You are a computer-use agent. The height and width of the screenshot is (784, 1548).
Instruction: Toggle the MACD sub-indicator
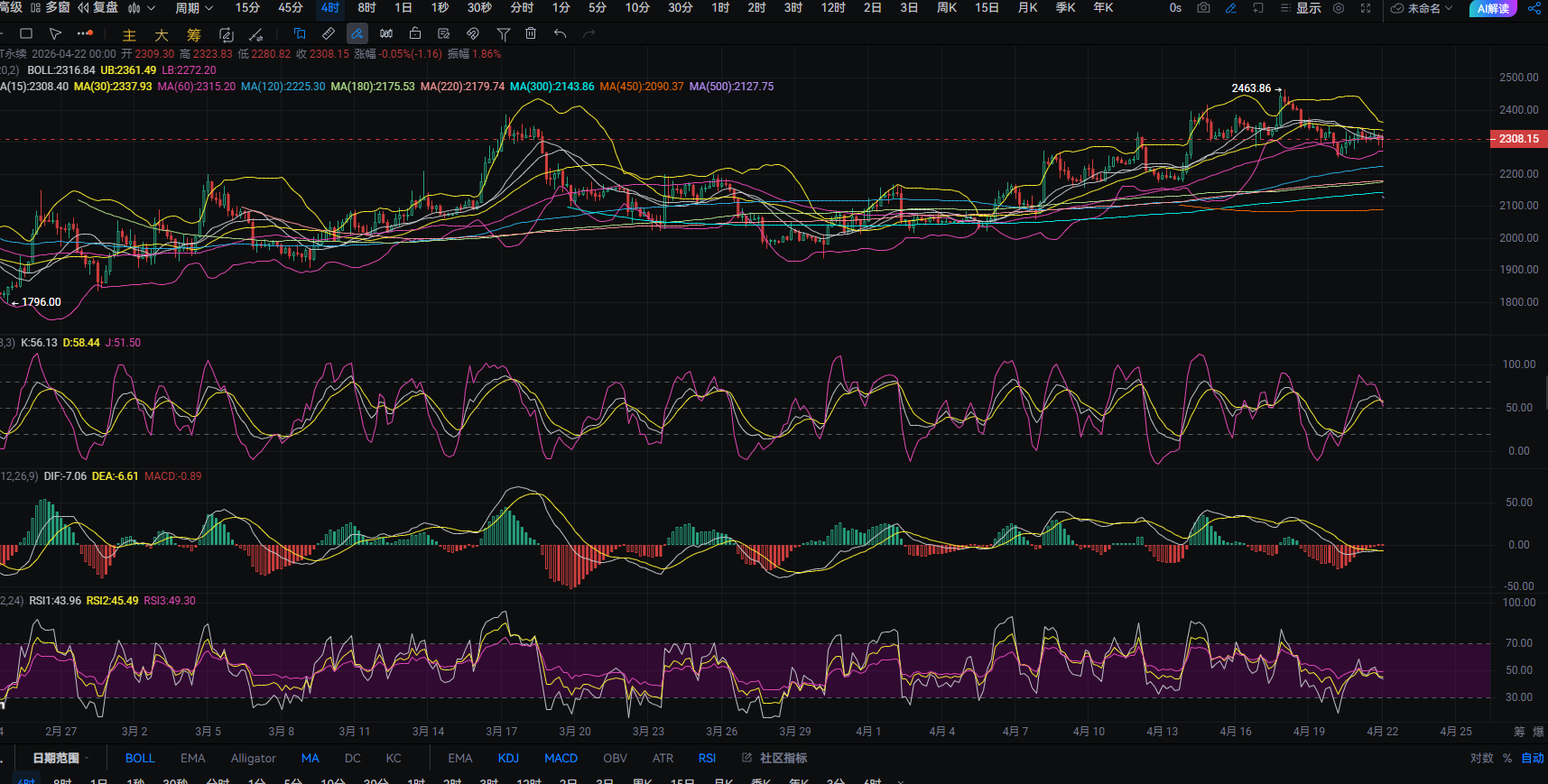click(561, 758)
